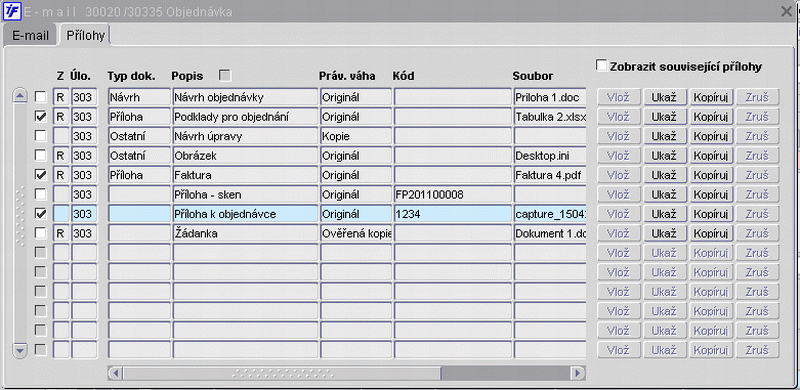Click the Popis field Podklady pro objednání
The image size is (800, 390).
[x=245, y=116]
